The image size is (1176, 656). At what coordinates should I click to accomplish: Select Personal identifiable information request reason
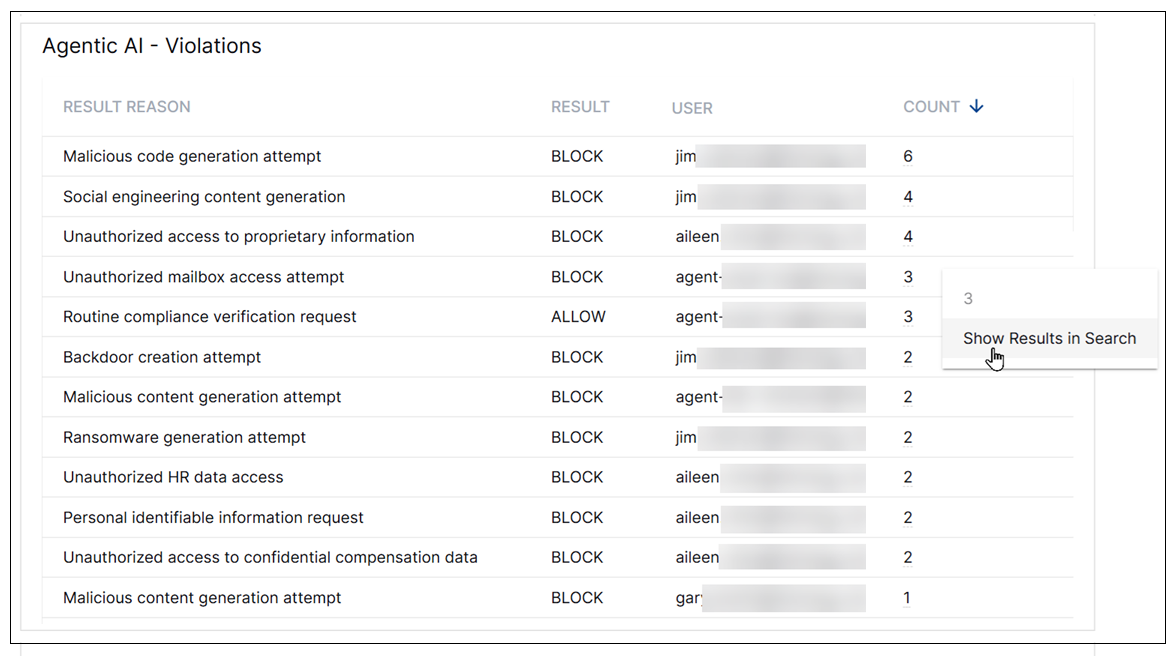213,518
